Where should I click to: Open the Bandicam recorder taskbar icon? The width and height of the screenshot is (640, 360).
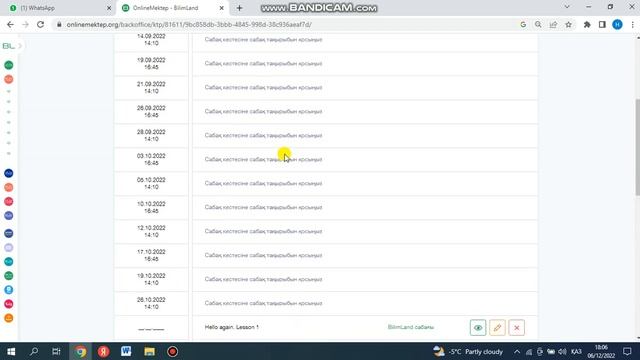tap(172, 351)
